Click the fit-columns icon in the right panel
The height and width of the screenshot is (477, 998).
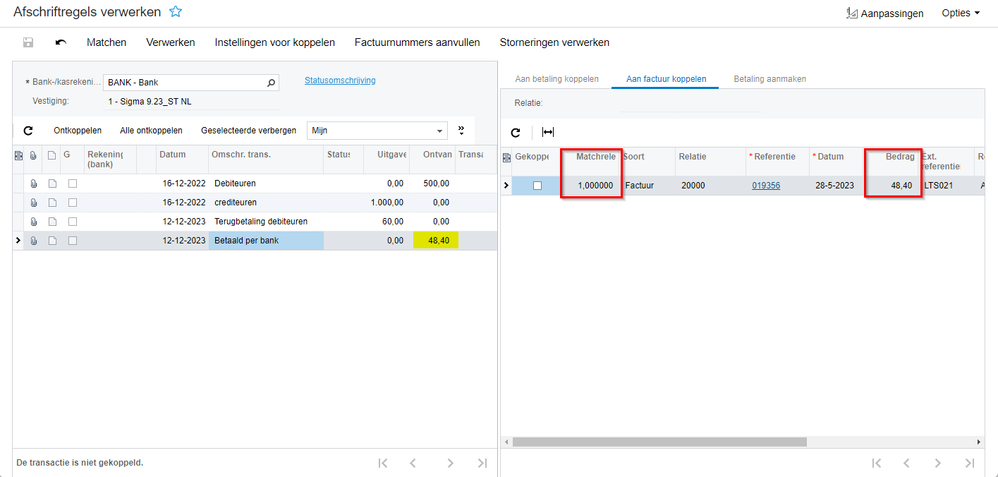tap(548, 132)
